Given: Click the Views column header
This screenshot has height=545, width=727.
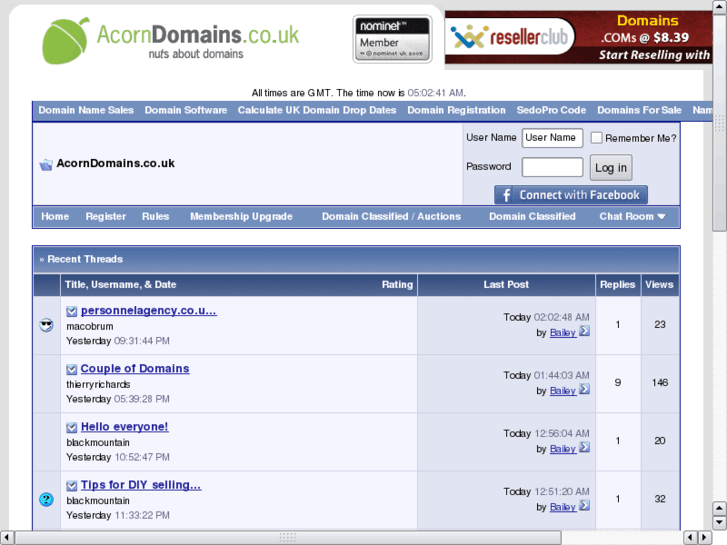Looking at the screenshot, I should pos(659,285).
